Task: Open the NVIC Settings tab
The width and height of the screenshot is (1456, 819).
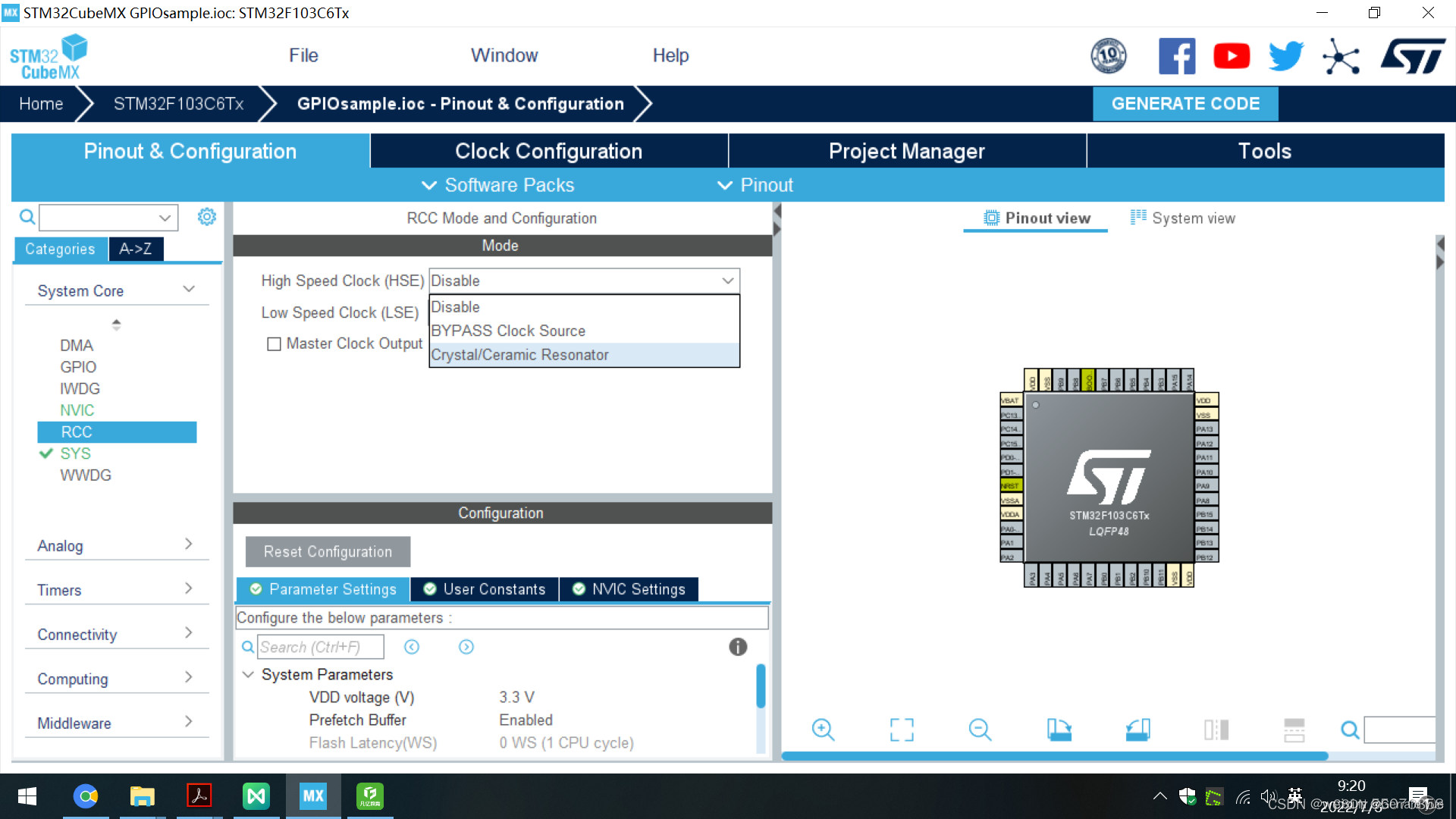Action: (x=628, y=589)
